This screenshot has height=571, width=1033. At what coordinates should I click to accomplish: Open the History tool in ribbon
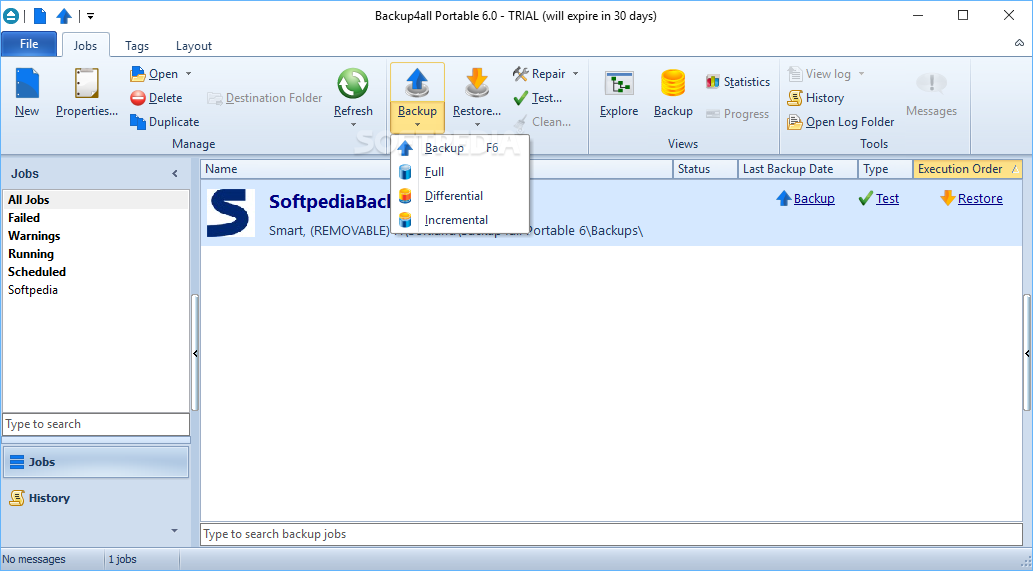point(816,97)
